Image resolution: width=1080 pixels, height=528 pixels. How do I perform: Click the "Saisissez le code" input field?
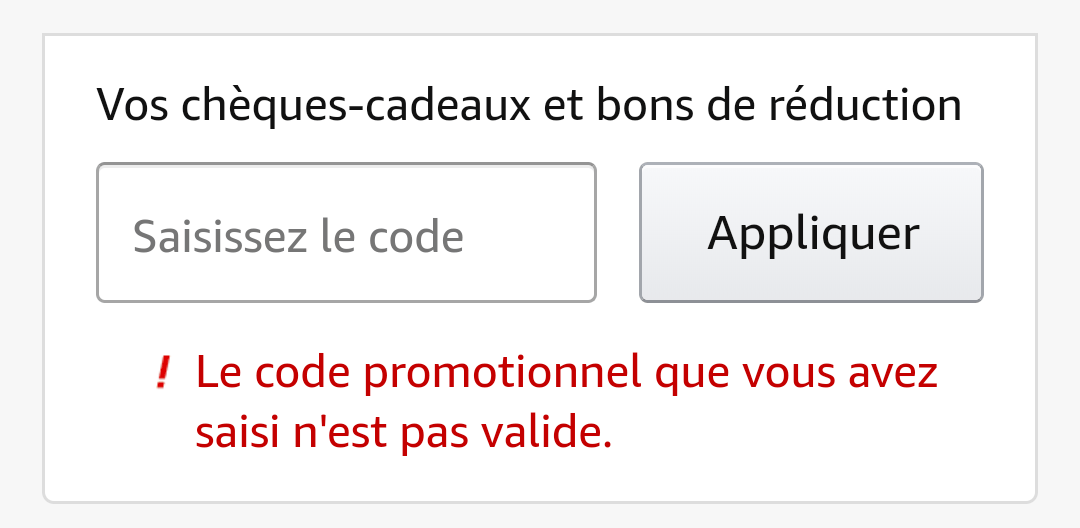[346, 232]
